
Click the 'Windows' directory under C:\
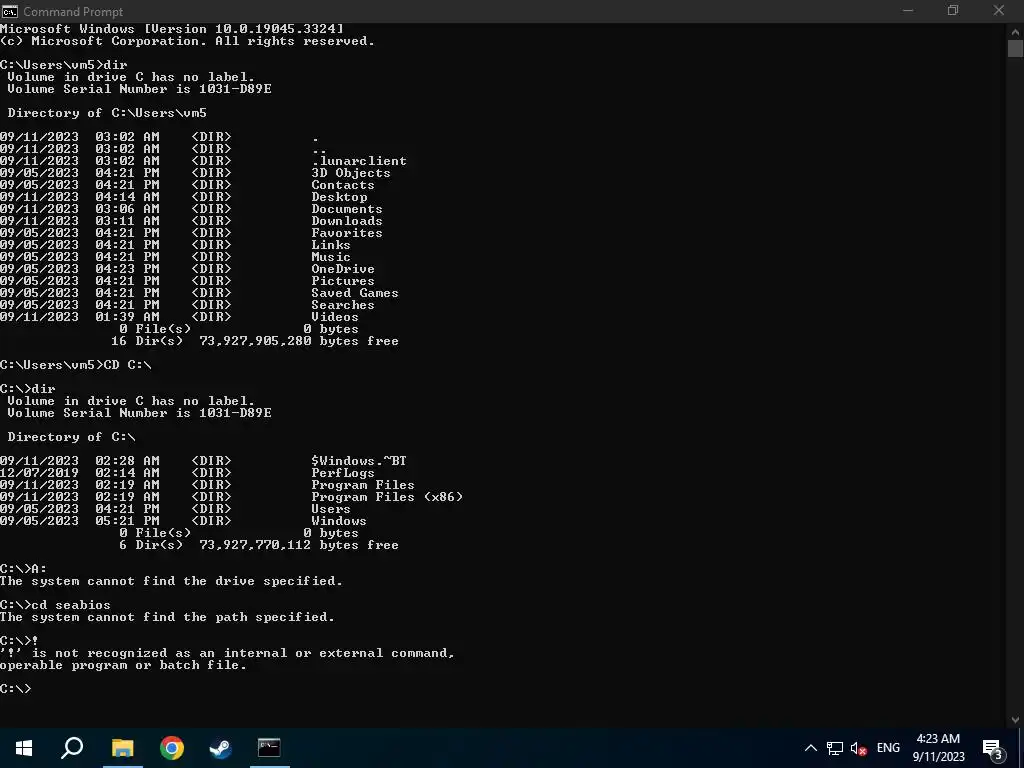click(339, 521)
